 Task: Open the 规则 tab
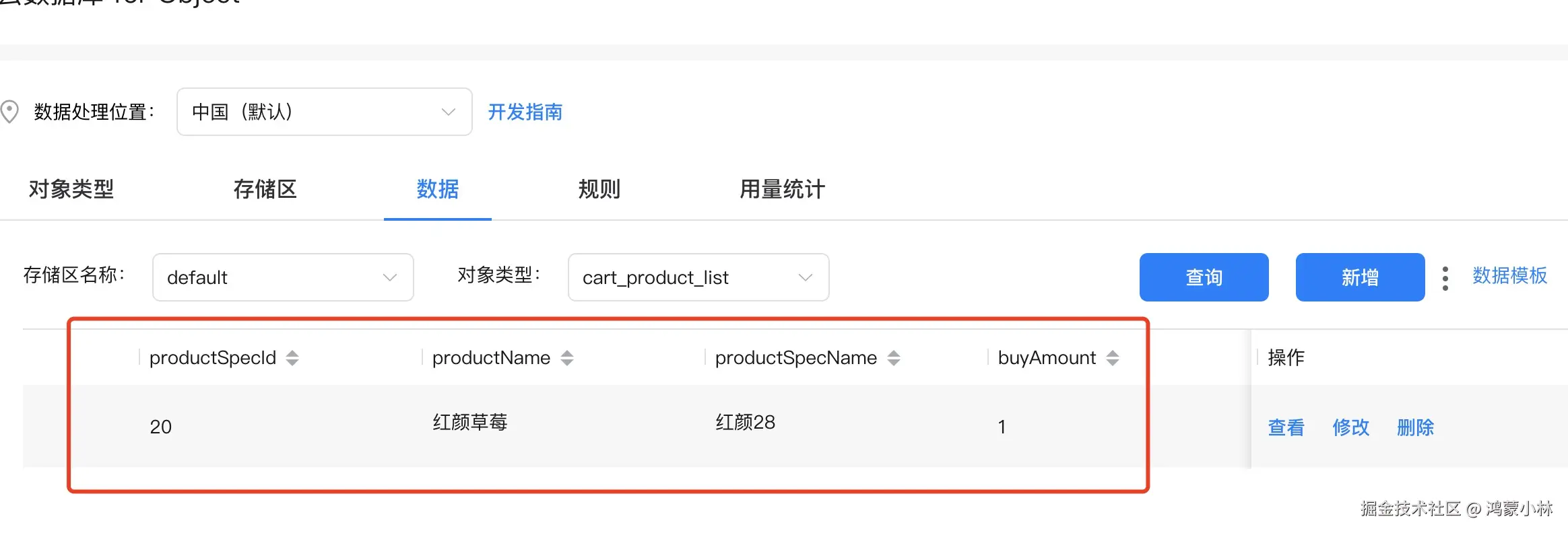[x=599, y=189]
